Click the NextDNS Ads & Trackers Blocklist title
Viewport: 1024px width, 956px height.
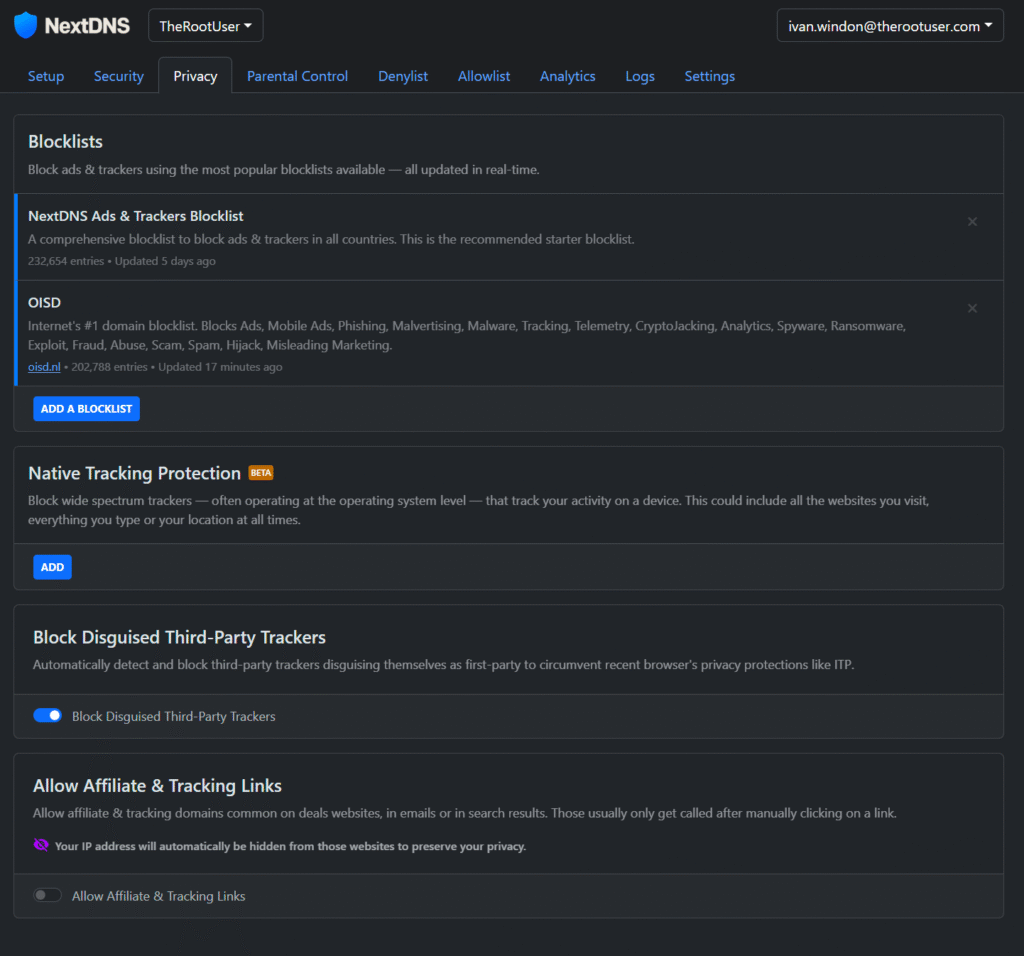[135, 216]
